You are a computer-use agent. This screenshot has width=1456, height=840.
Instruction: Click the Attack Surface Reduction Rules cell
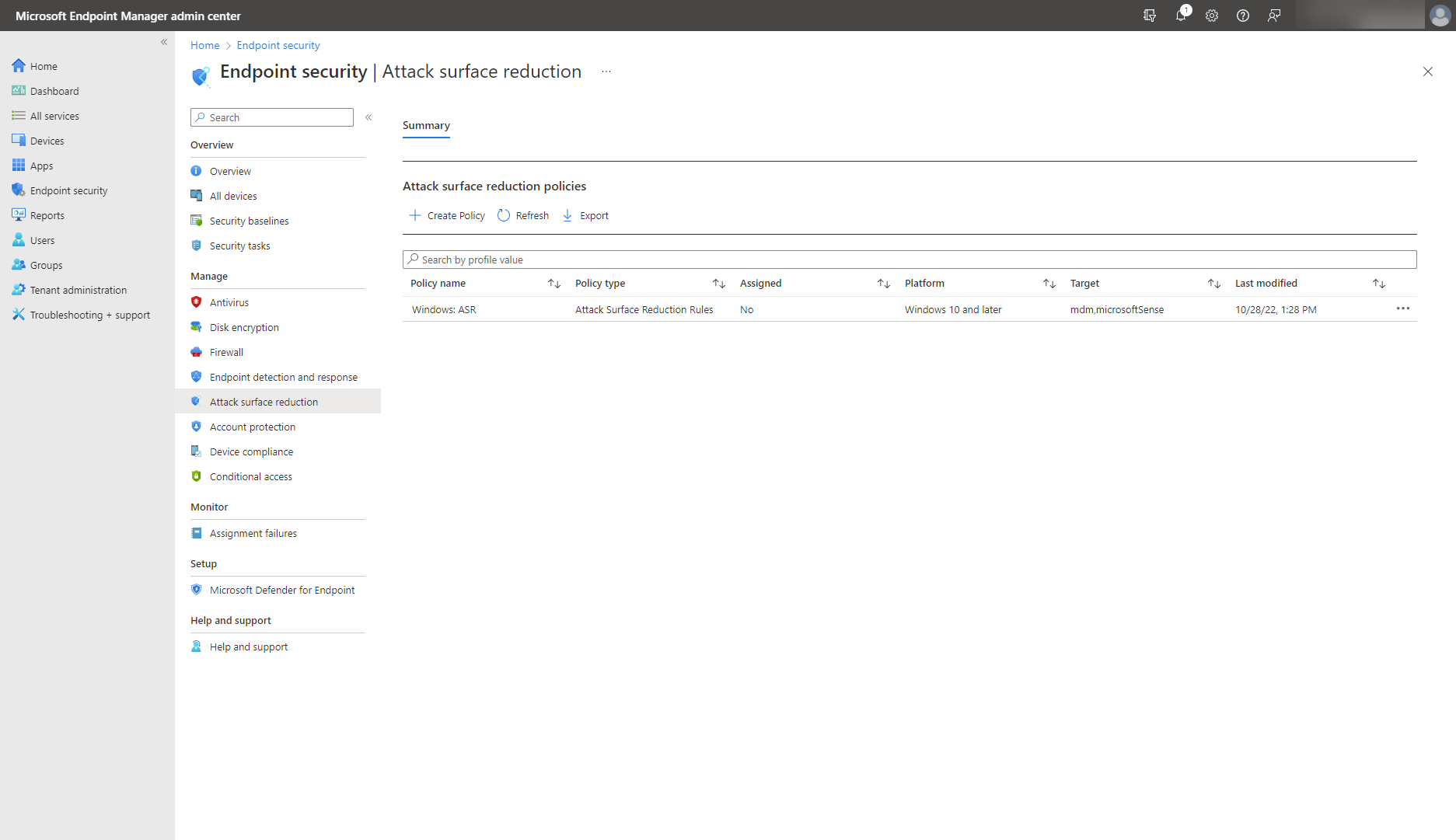coord(644,309)
